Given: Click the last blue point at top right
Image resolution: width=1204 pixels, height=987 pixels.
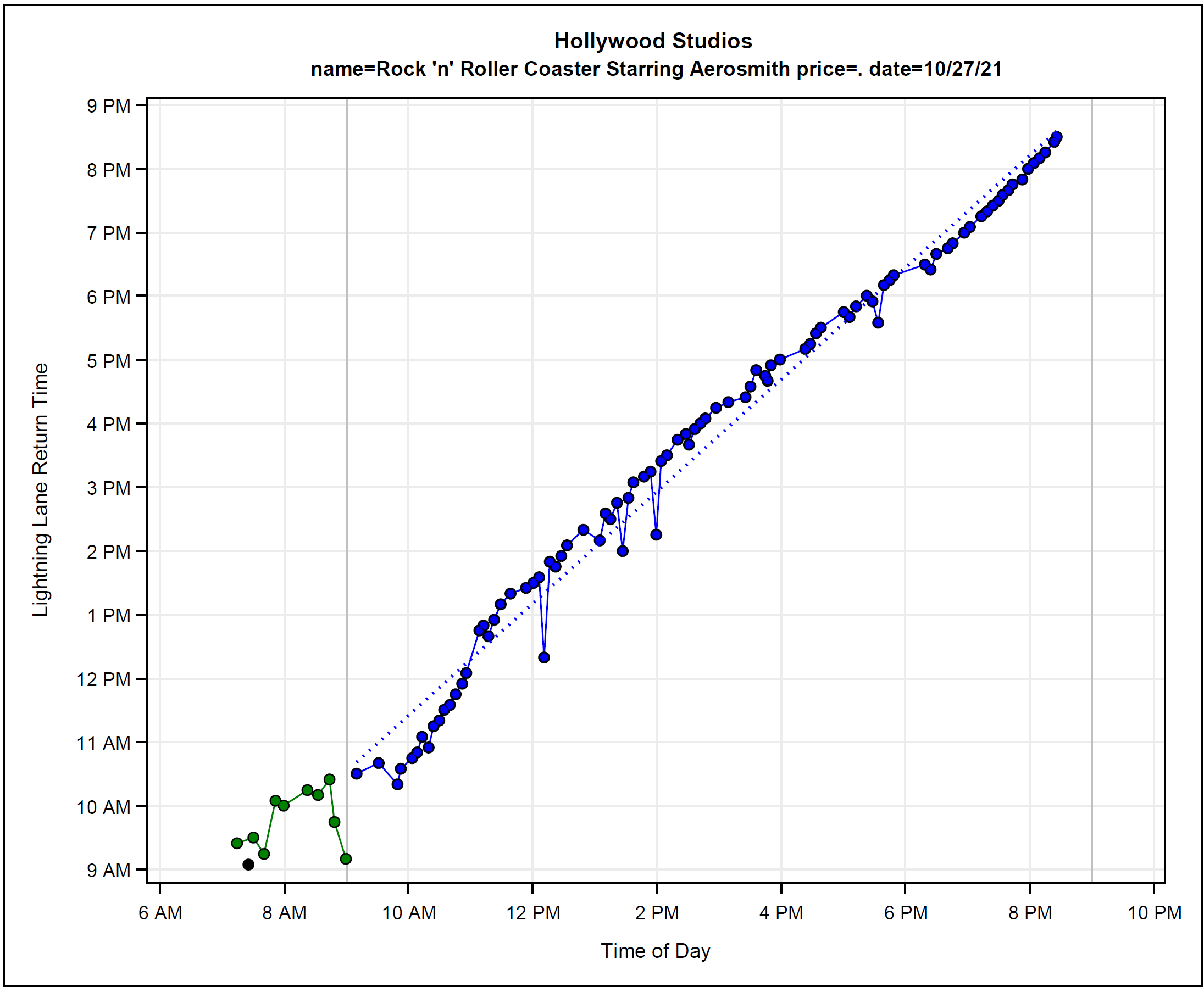Looking at the screenshot, I should (x=1057, y=137).
